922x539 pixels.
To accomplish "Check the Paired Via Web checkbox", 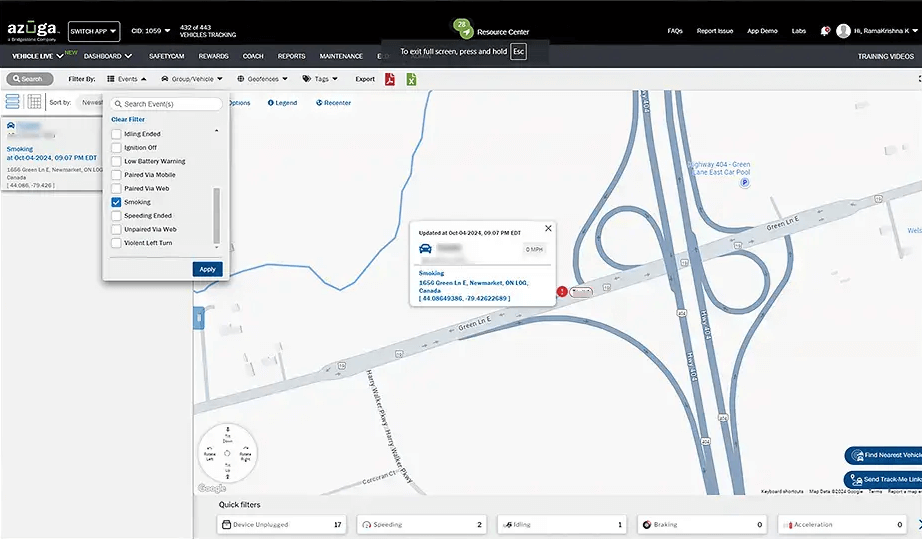I will tap(116, 189).
